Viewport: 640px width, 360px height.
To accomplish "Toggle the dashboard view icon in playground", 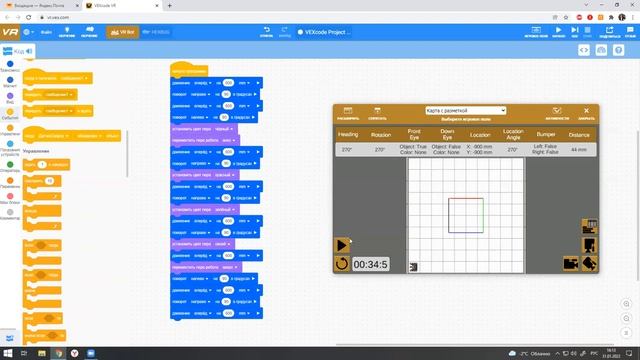I will pyautogui.click(x=589, y=227).
